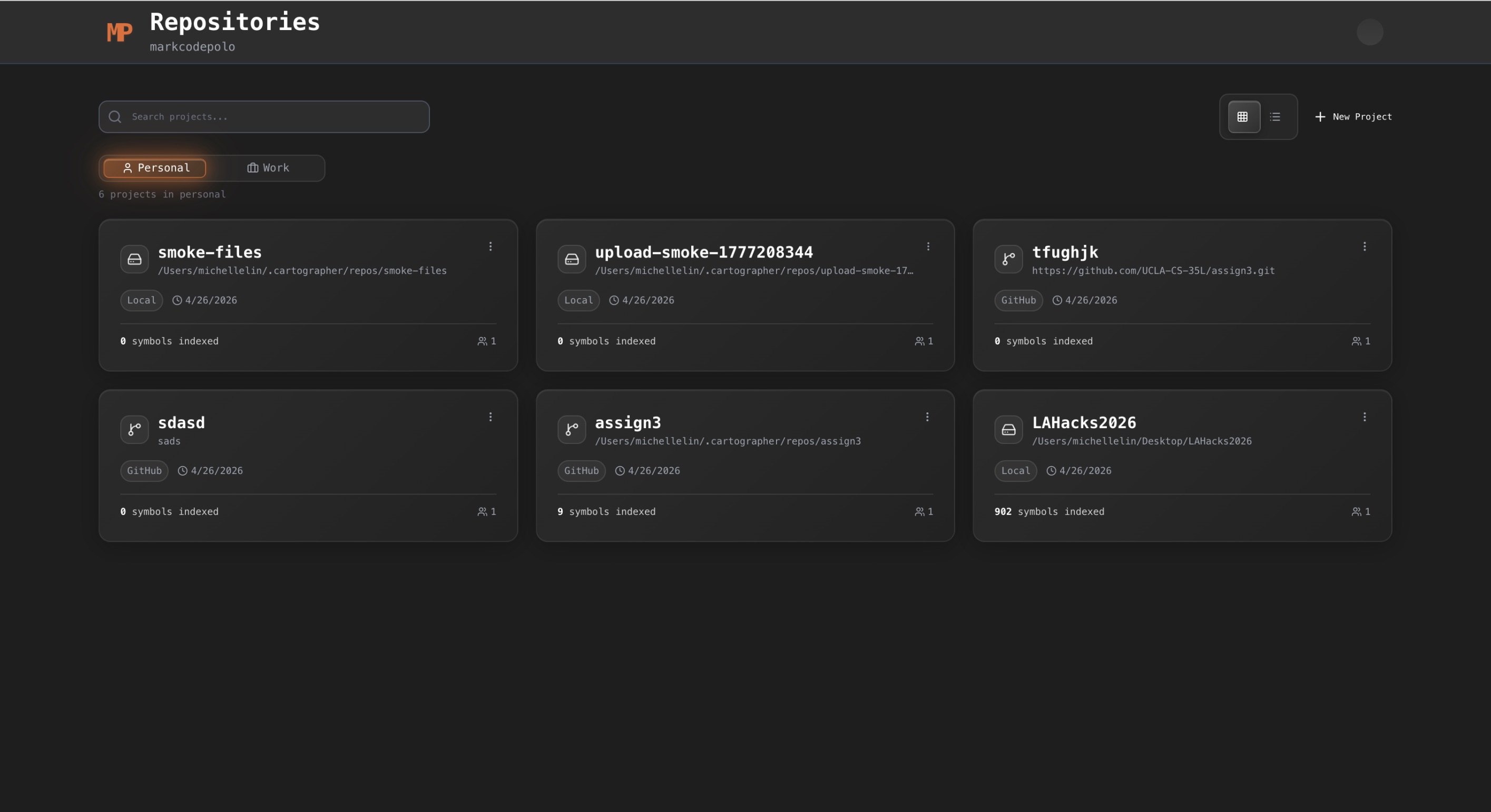Expand the three-dot menu on LAHacks2026 card

pyautogui.click(x=1364, y=417)
